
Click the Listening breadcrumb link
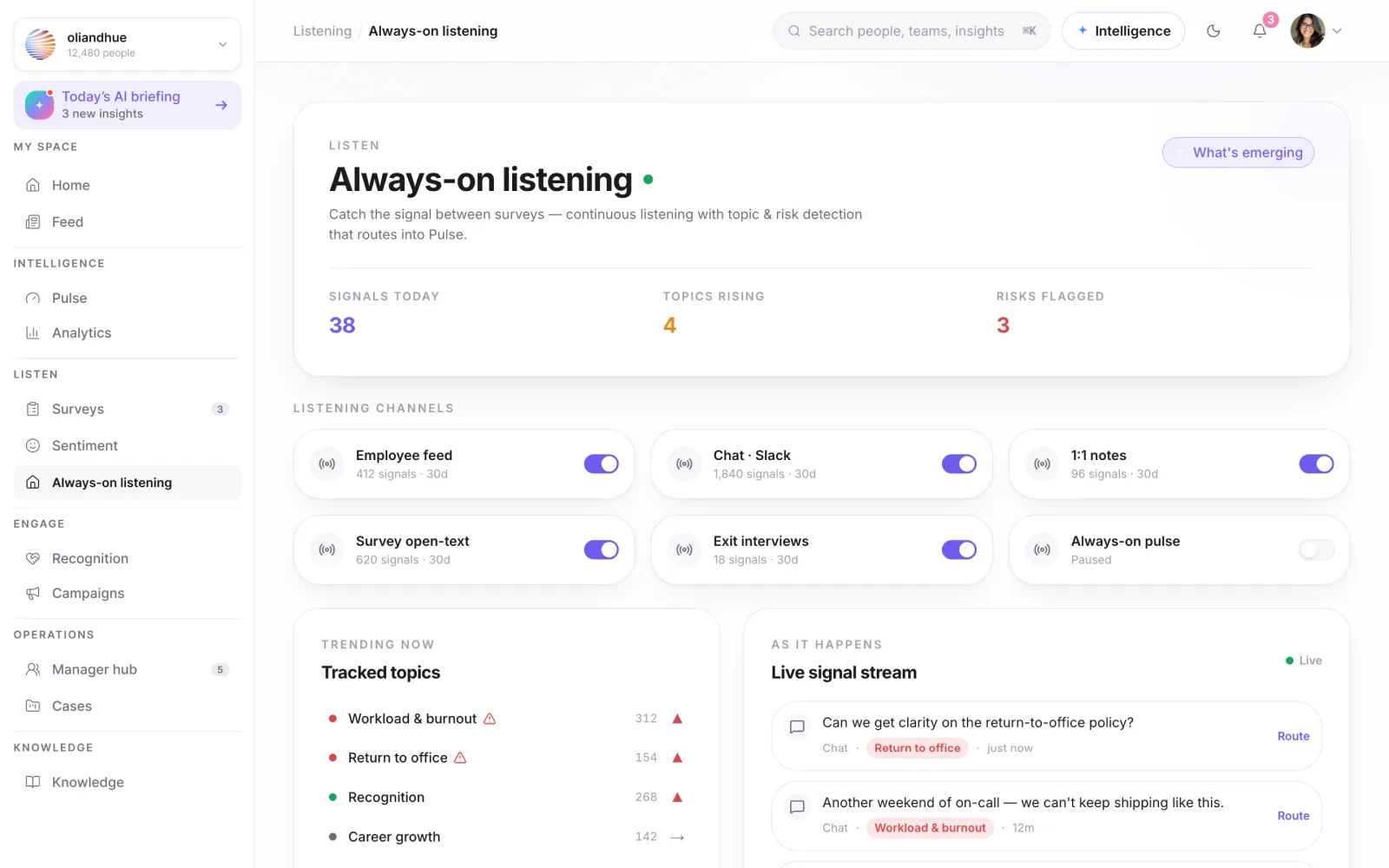(x=322, y=31)
